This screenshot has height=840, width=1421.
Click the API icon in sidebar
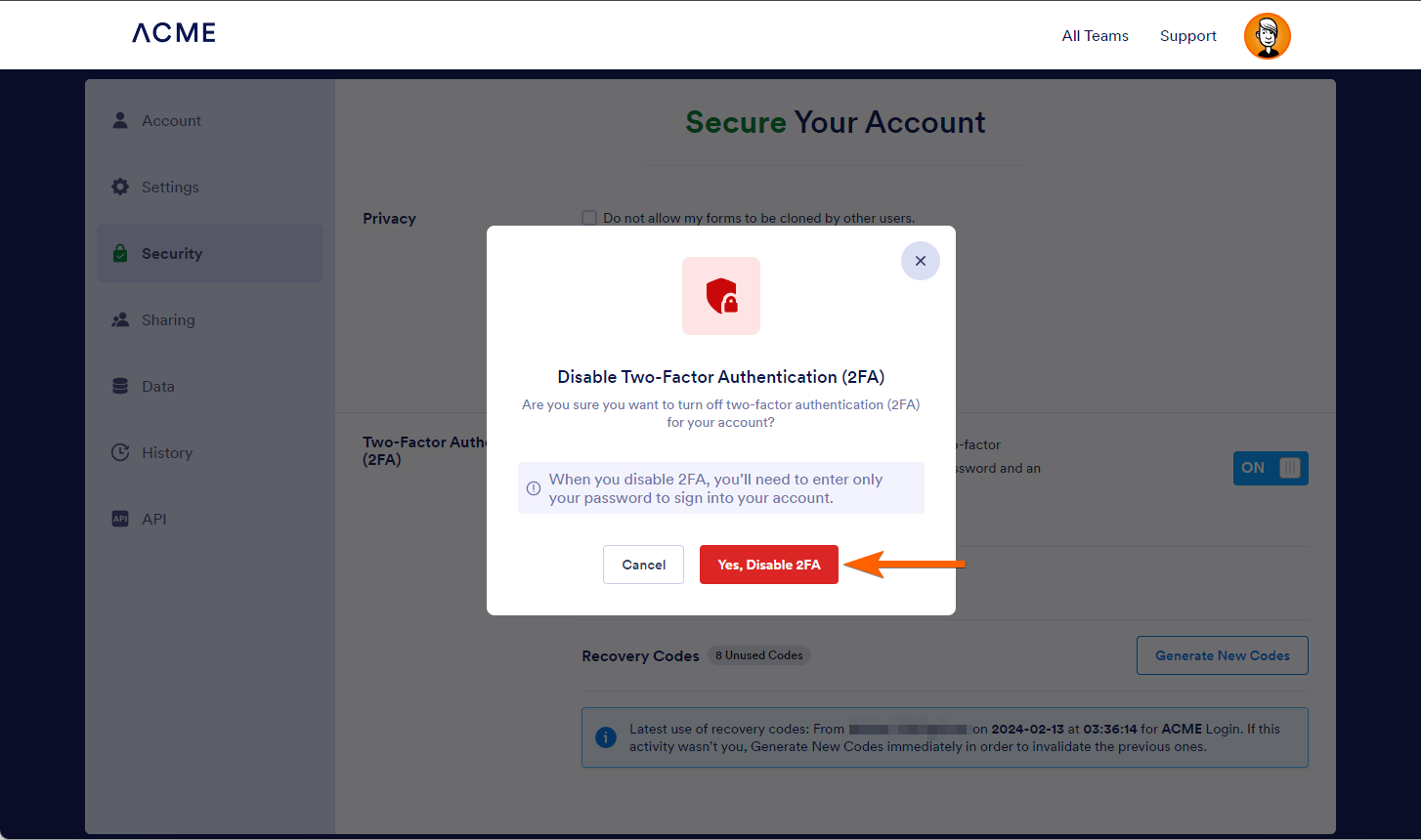coord(120,519)
